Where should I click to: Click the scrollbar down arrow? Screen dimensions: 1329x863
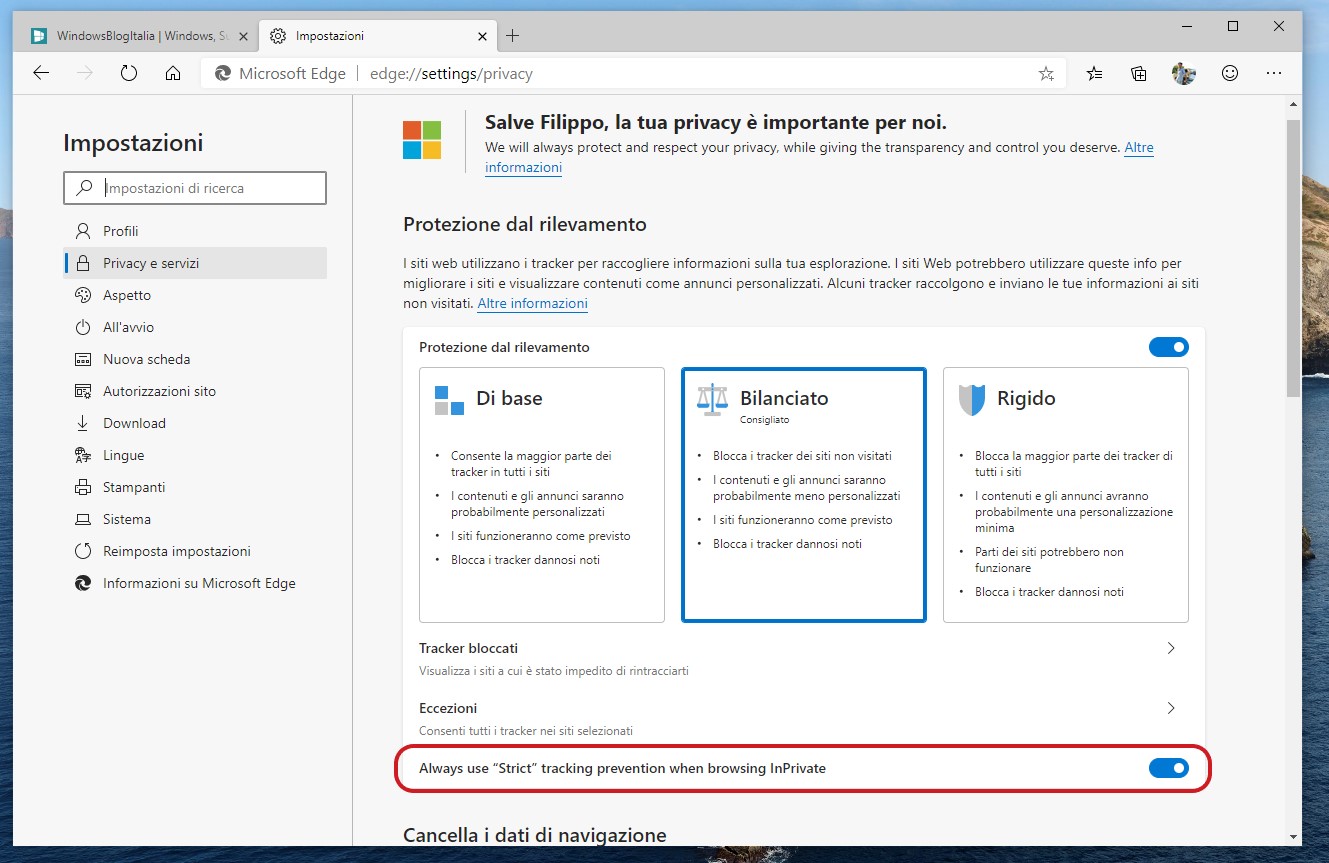click(x=1293, y=836)
